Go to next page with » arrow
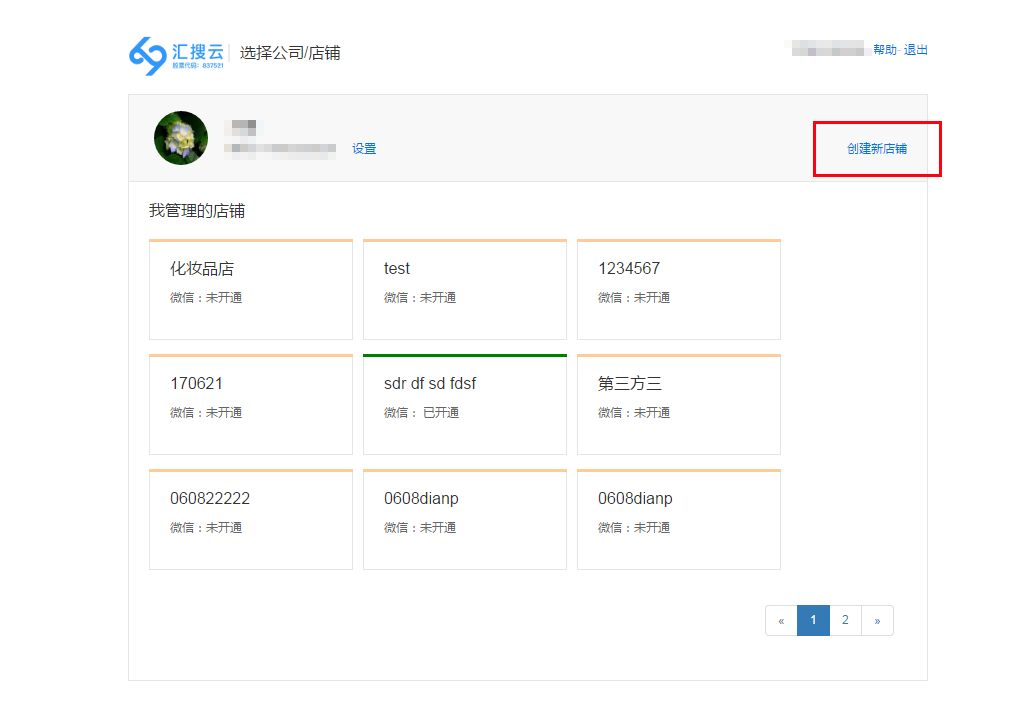Screen dimensions: 1027x718 pyautogui.click(x=877, y=621)
